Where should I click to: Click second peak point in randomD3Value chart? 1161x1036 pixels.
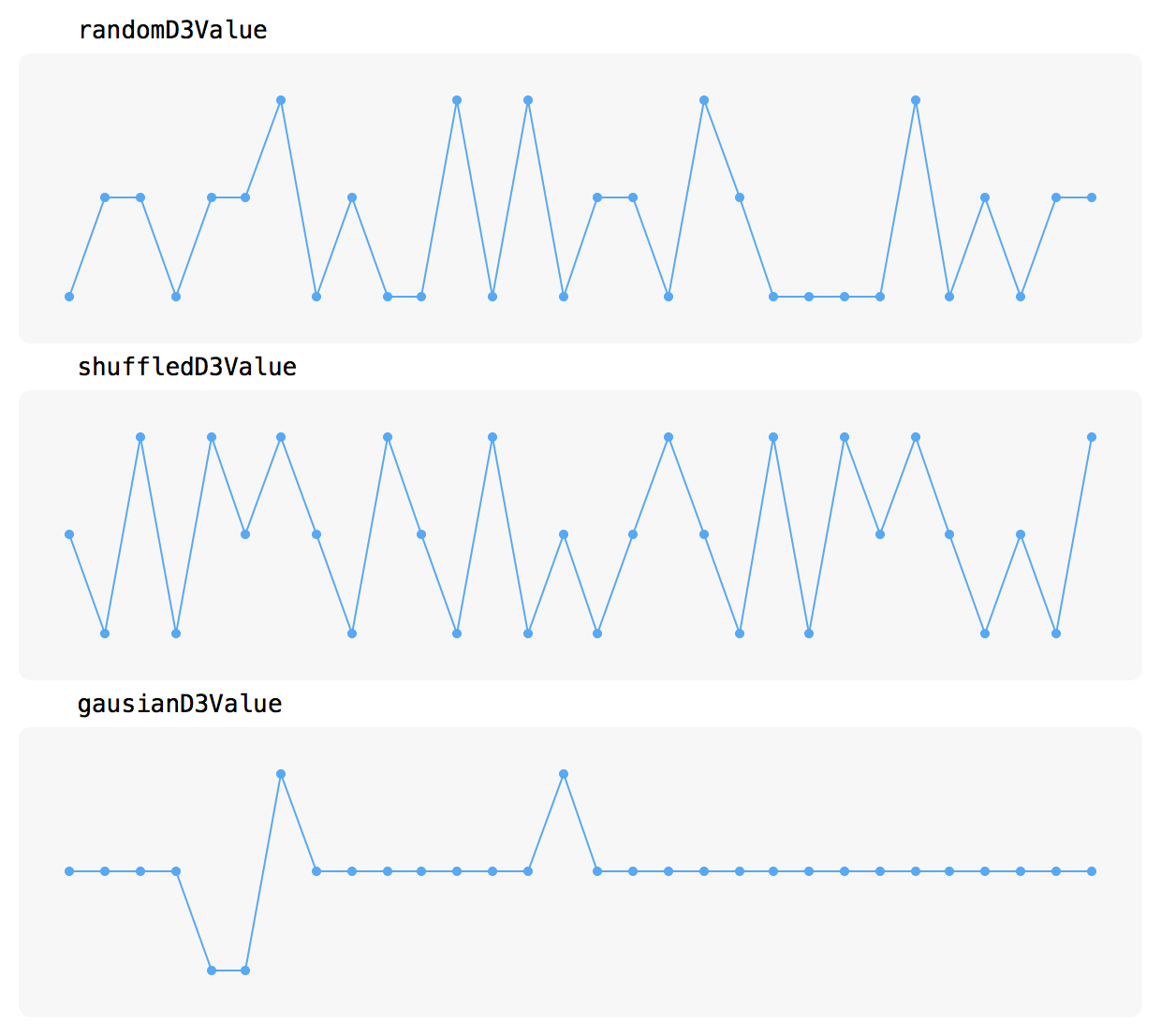457,100
